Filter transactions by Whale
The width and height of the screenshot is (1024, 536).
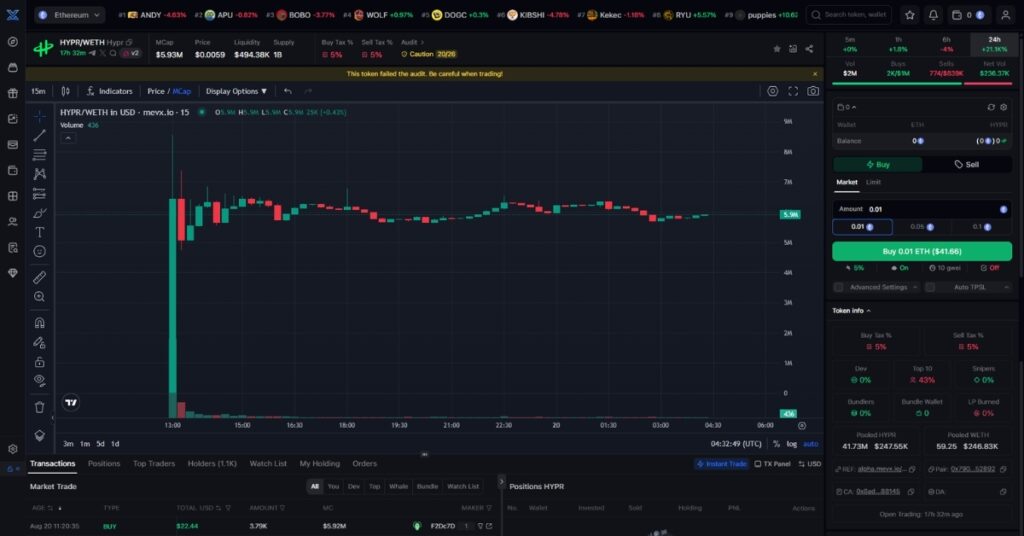point(398,486)
